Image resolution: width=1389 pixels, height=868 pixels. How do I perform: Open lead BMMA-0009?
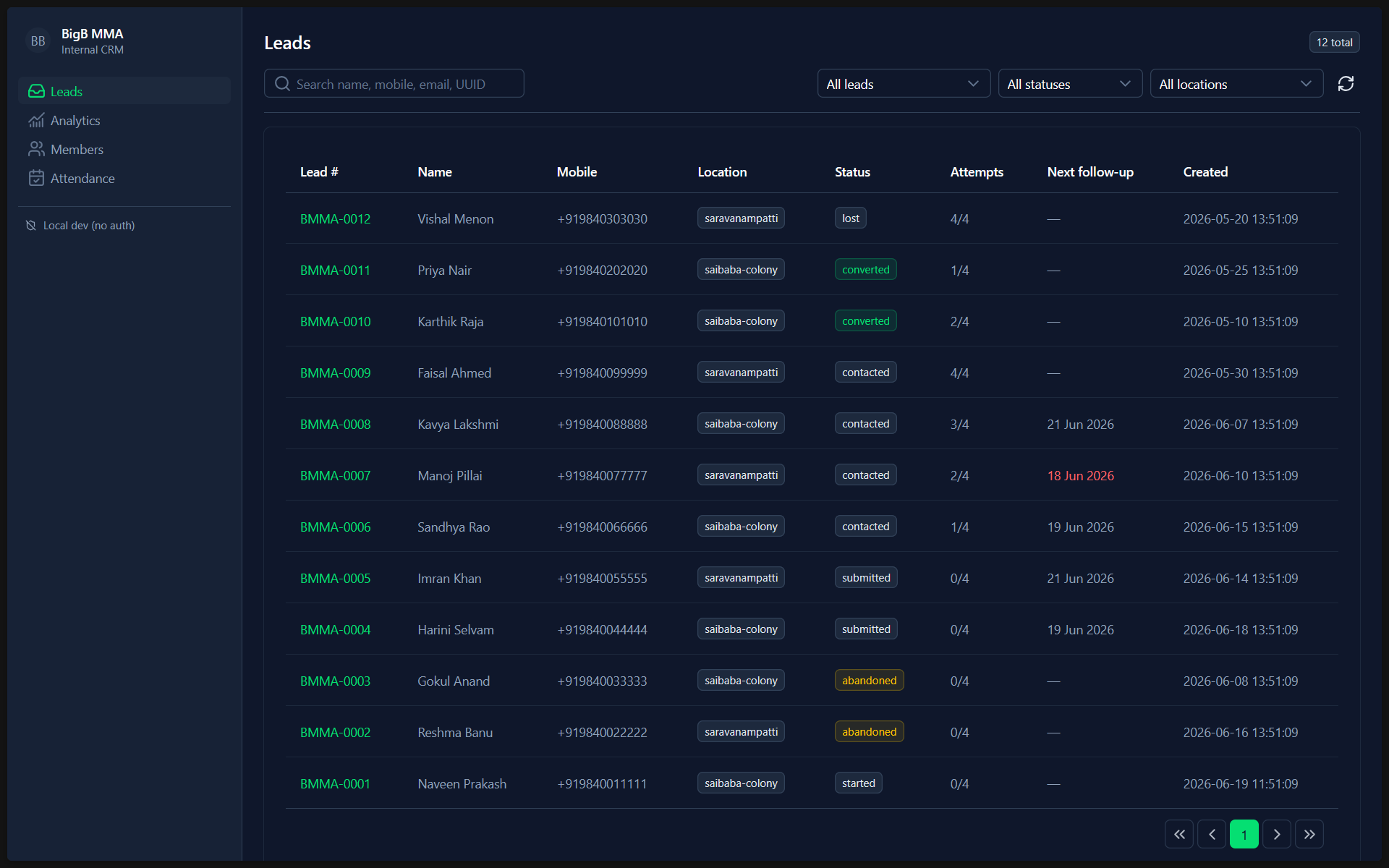[335, 373]
